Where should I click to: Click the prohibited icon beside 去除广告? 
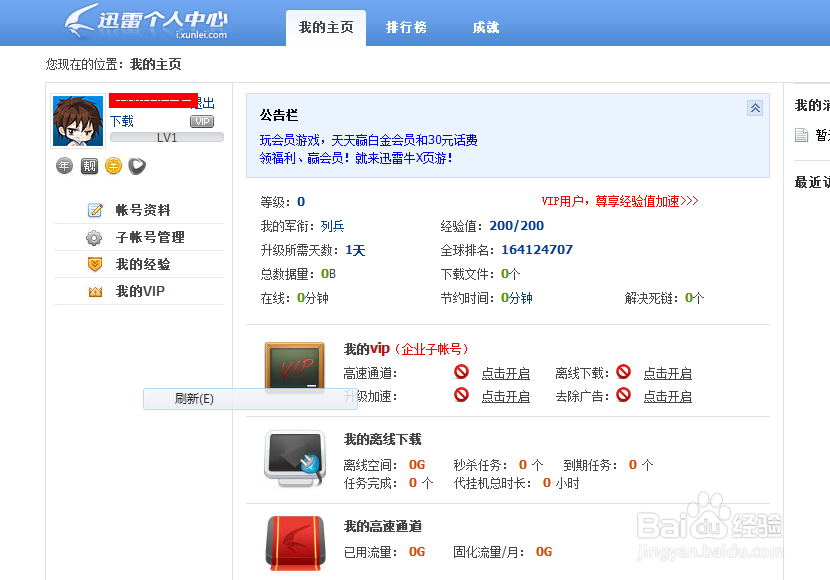pos(624,395)
